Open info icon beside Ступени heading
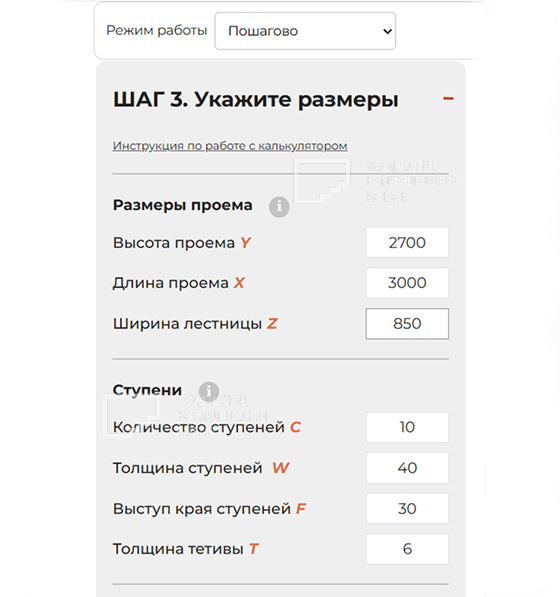This screenshot has width=560, height=597. [209, 391]
